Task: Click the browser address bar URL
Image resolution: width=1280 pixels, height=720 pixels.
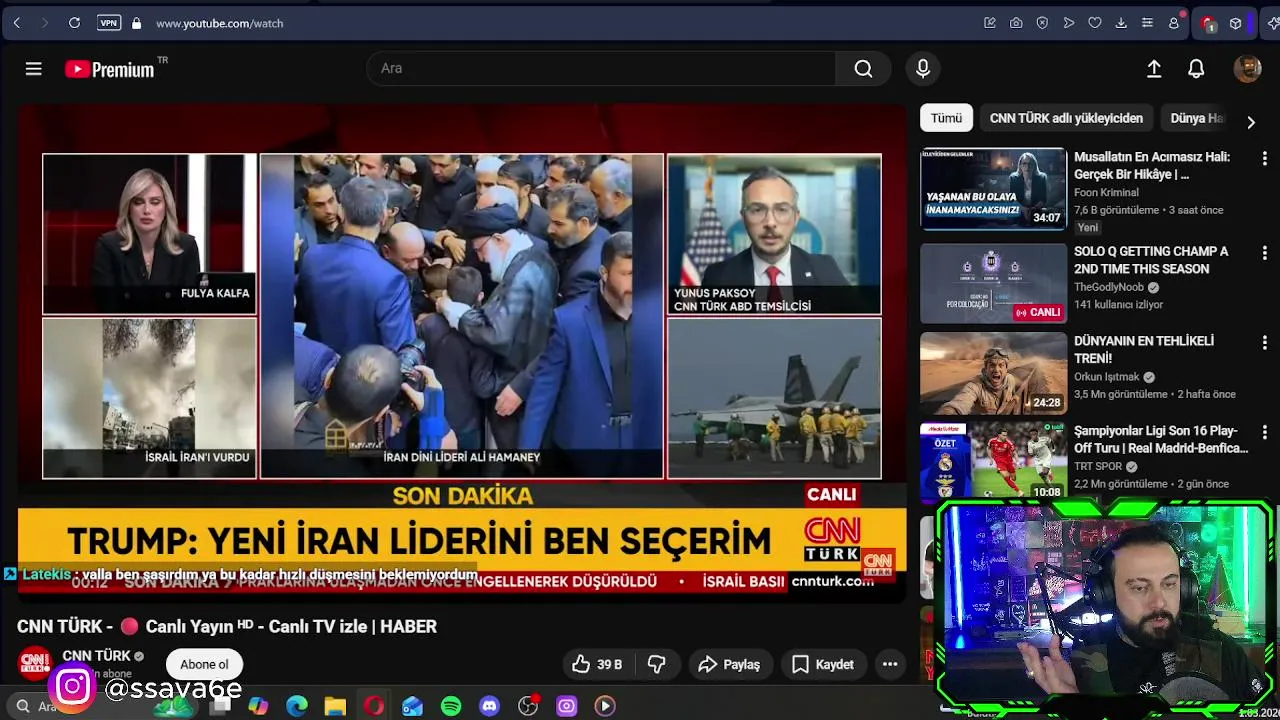Action: [x=219, y=23]
